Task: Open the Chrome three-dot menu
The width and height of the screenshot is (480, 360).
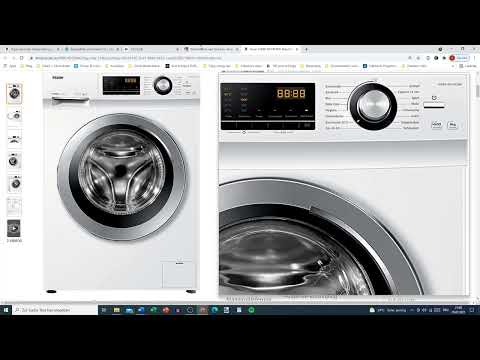Action: [475, 58]
